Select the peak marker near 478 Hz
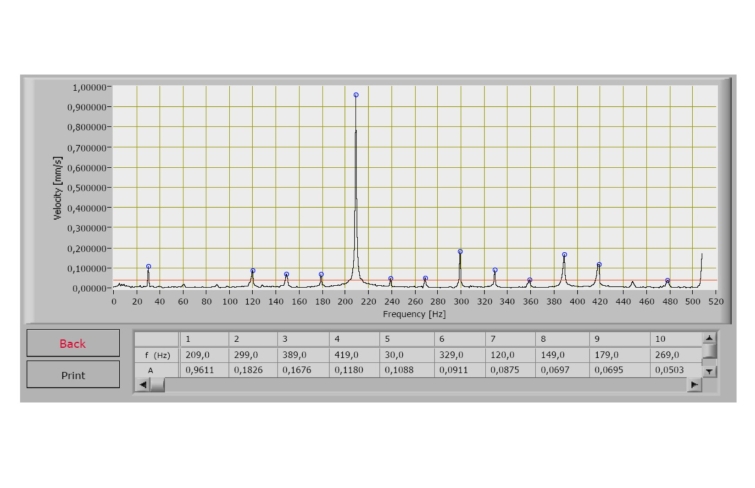 667,280
